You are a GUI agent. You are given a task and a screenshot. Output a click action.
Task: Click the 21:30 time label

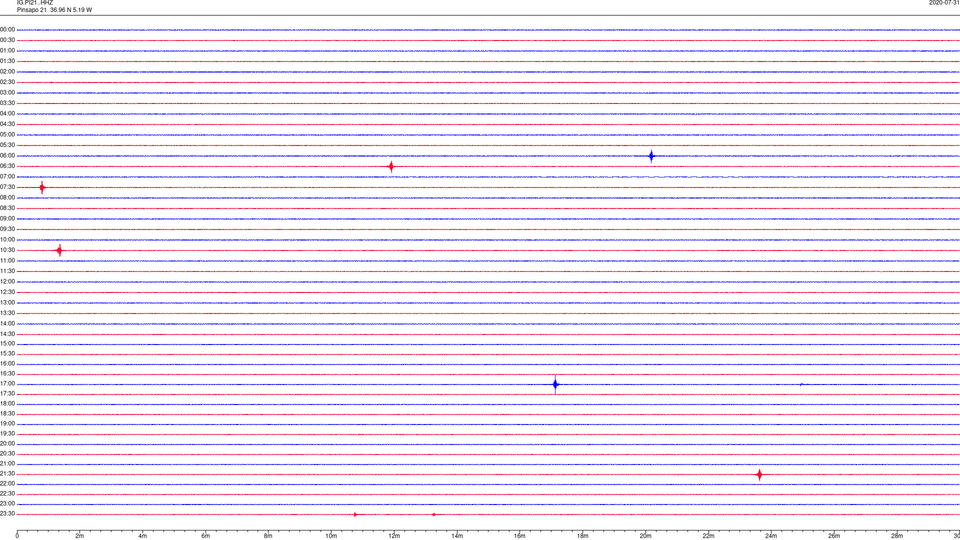click(x=7, y=474)
